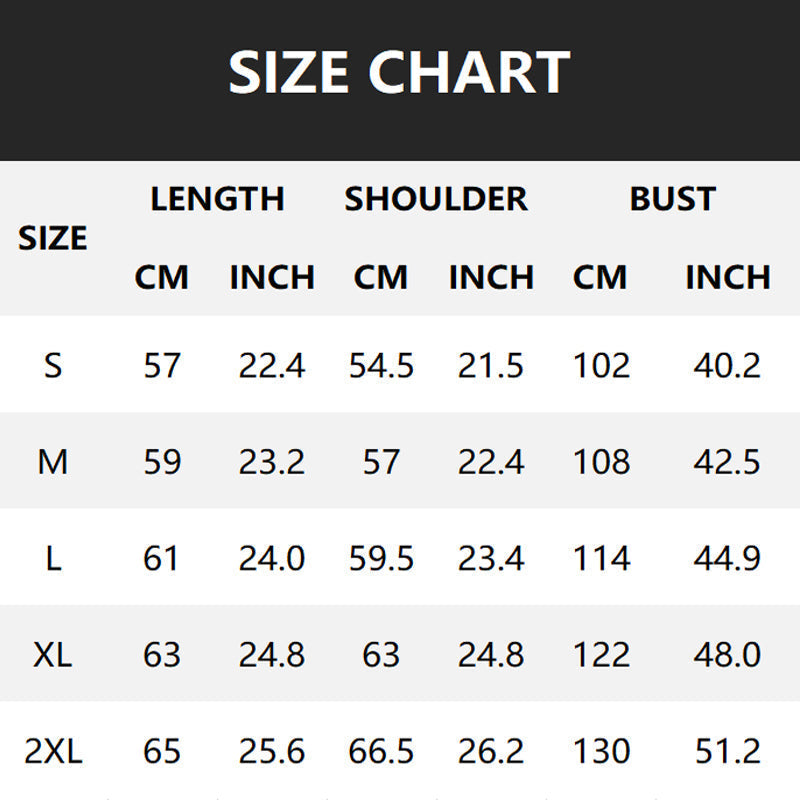
Task: Click the SIZE CHART title
Action: (x=399, y=72)
